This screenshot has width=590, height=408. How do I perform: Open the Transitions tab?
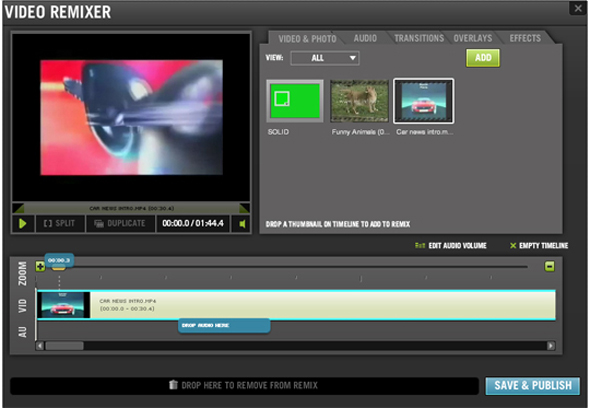point(419,38)
